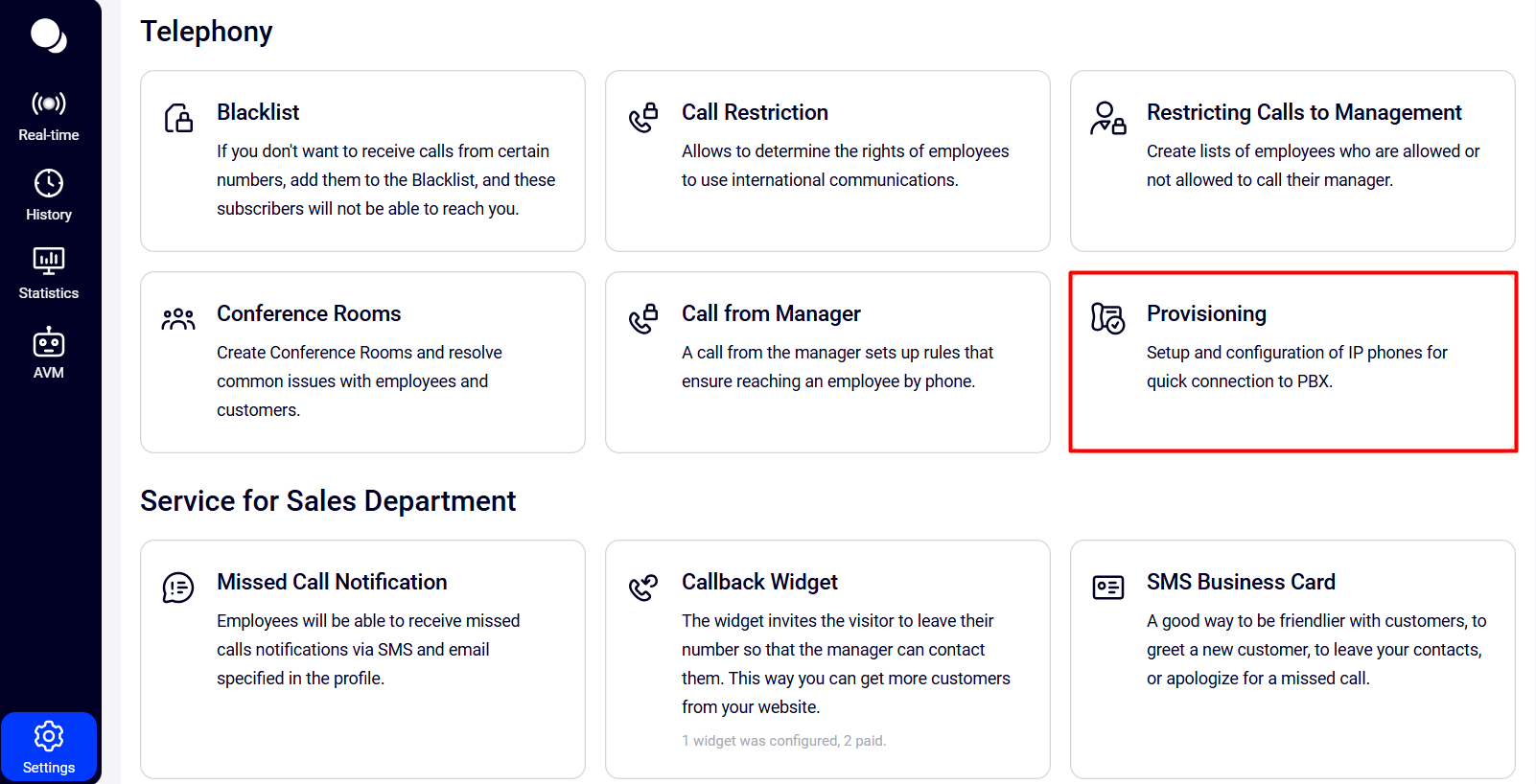
Task: Open the Callback Widget heading
Action: pyautogui.click(x=759, y=582)
